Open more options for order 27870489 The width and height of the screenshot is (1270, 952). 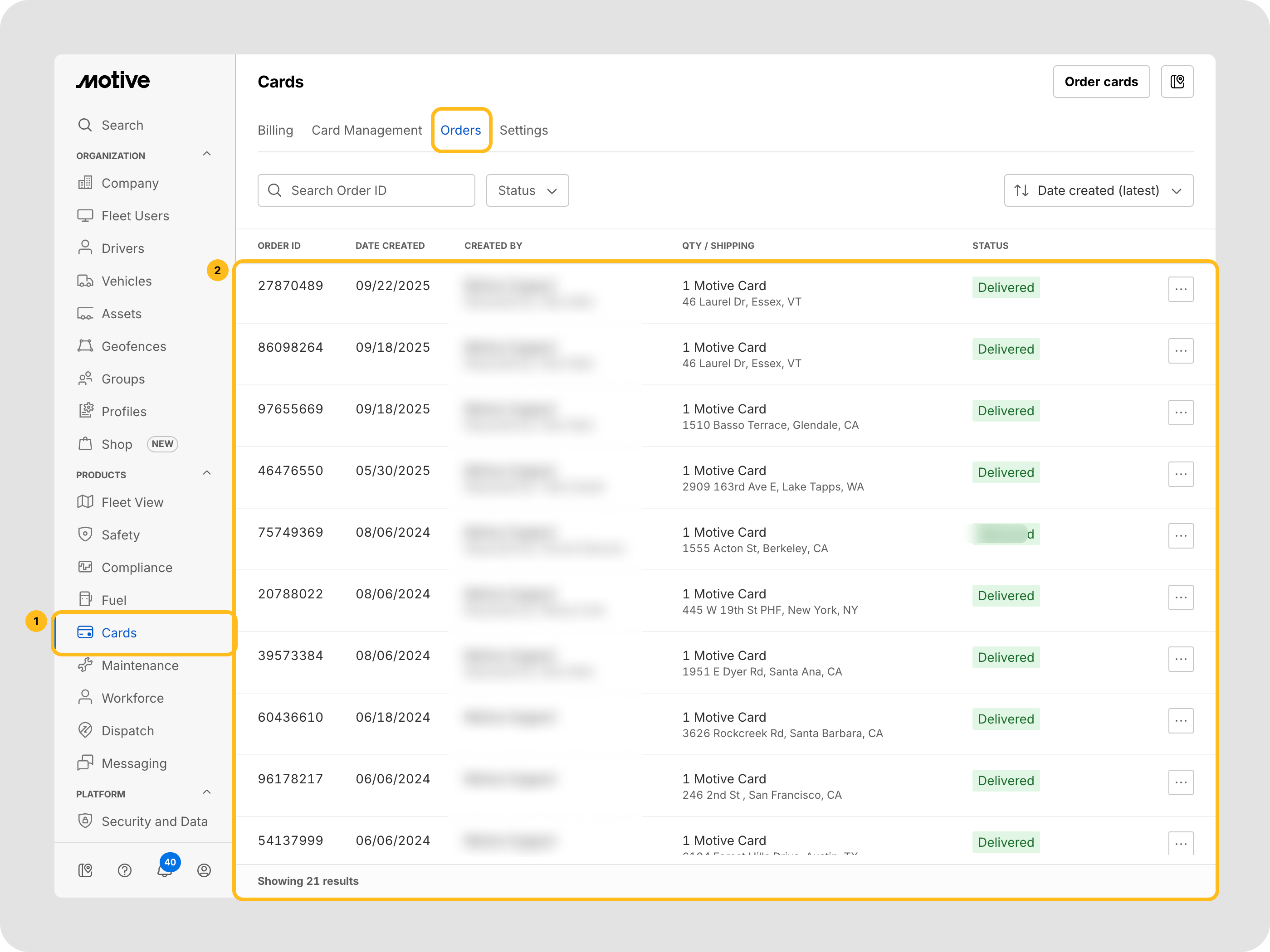click(x=1181, y=289)
